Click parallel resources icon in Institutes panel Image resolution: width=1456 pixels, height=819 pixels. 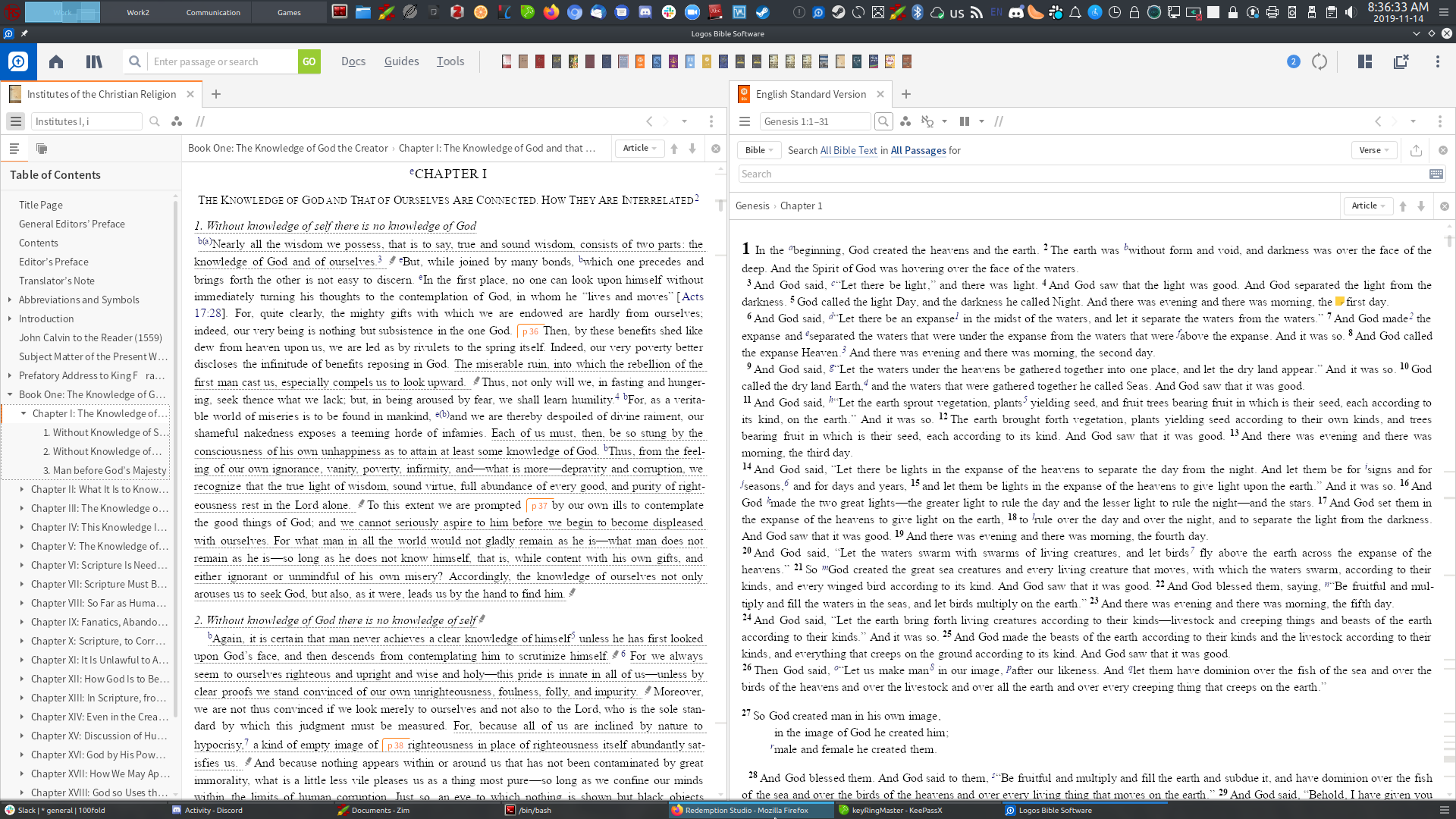[200, 121]
